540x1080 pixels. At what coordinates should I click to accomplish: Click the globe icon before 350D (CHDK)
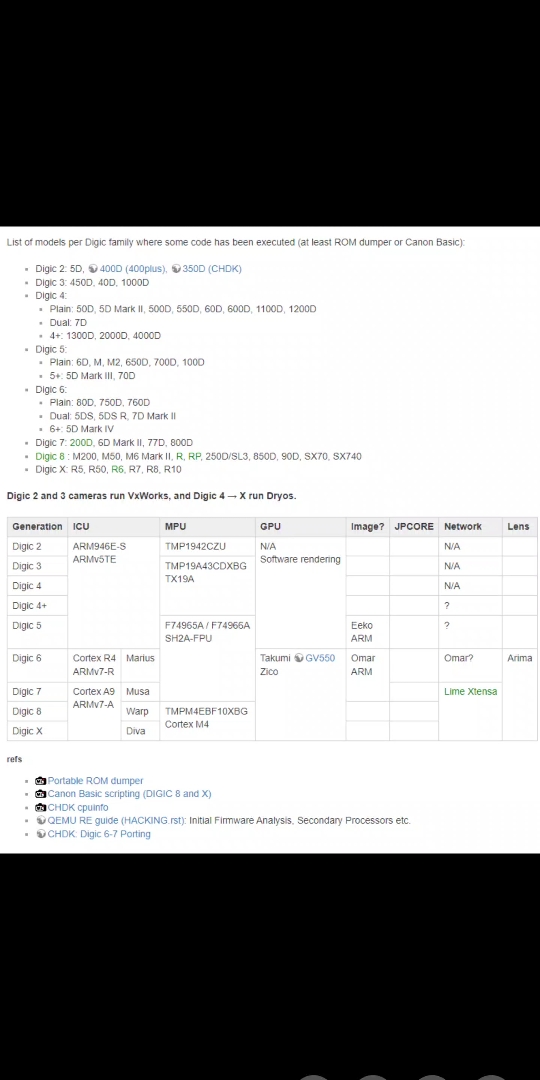tap(176, 269)
